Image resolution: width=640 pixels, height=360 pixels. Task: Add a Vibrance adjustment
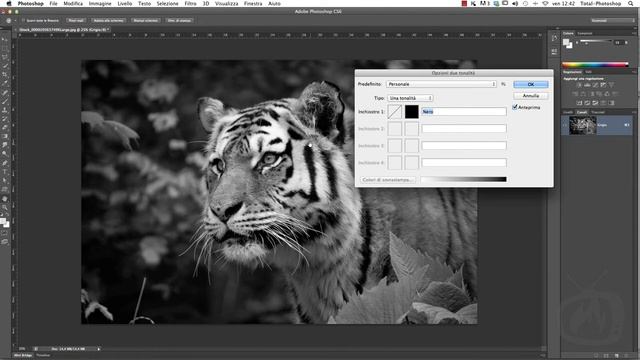coord(611,85)
